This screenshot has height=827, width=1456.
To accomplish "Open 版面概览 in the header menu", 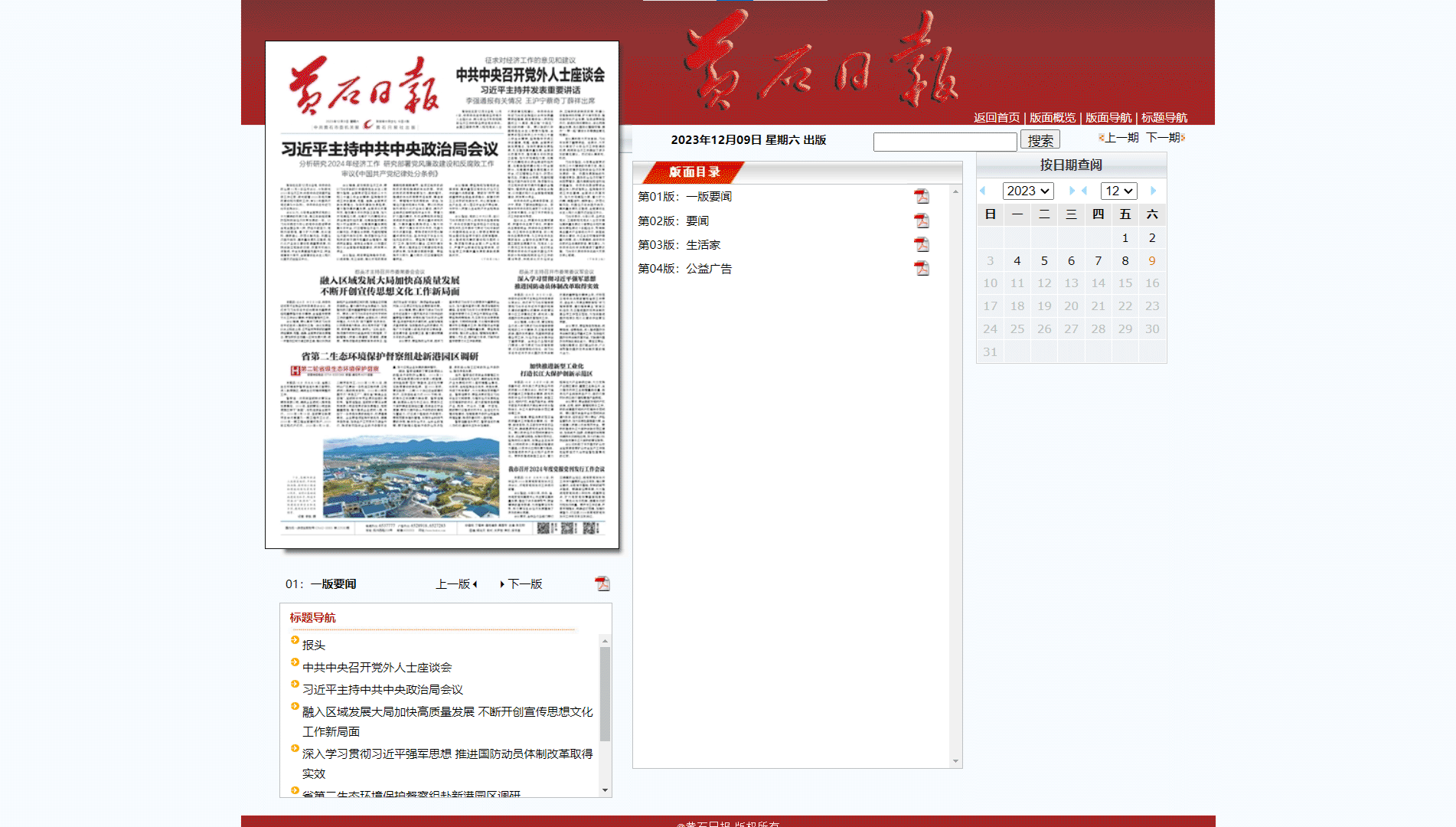I will [x=1053, y=118].
